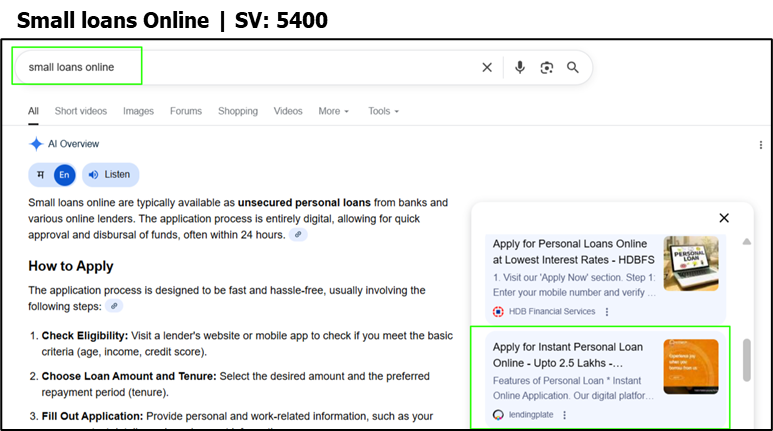This screenshot has height=431, width=773.
Task: Clear the search box text with X icon
Action: (x=487, y=68)
